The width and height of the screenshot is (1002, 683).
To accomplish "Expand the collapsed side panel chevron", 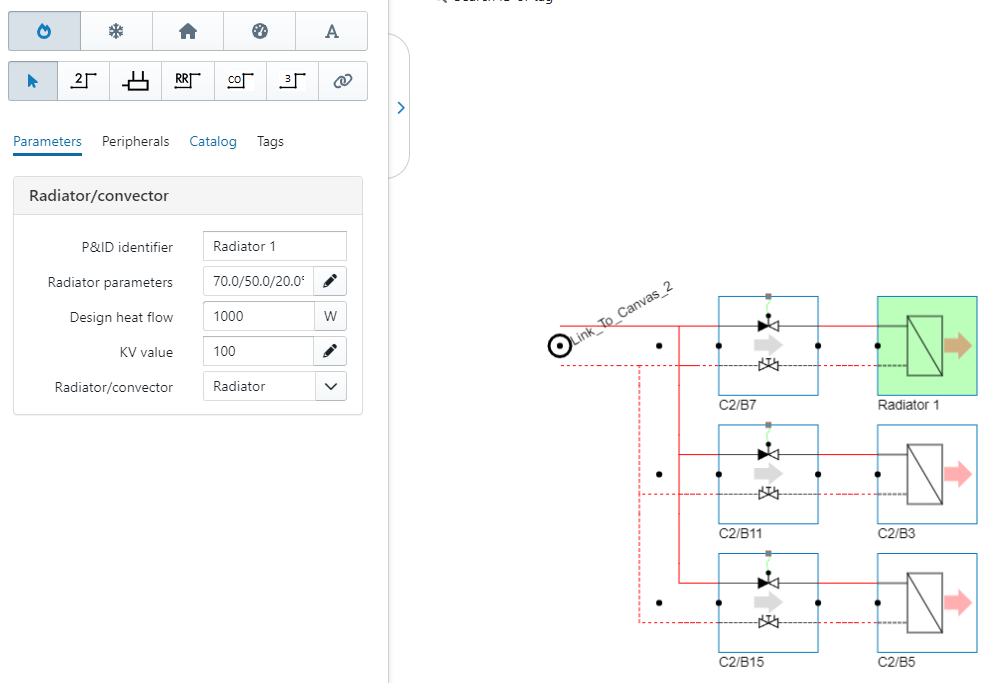I will (401, 108).
